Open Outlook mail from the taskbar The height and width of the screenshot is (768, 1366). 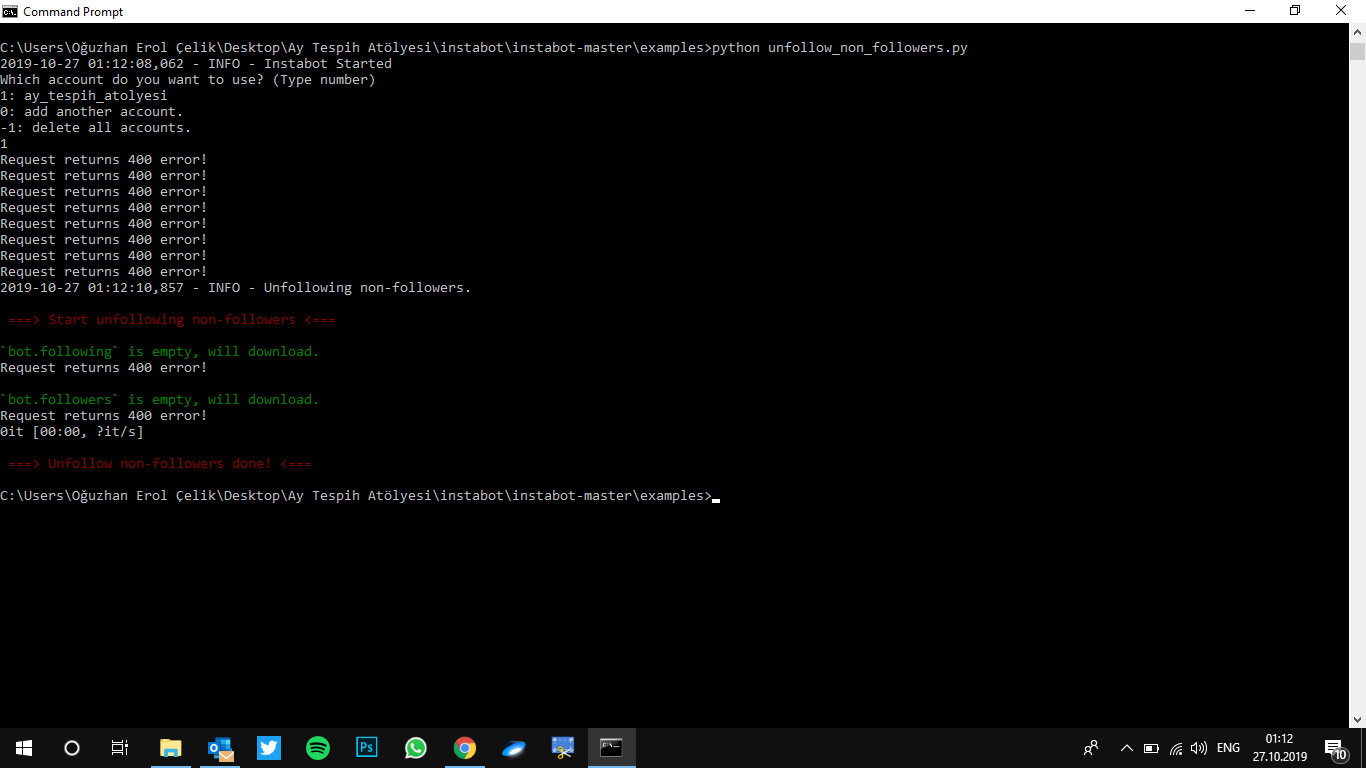pyautogui.click(x=219, y=747)
